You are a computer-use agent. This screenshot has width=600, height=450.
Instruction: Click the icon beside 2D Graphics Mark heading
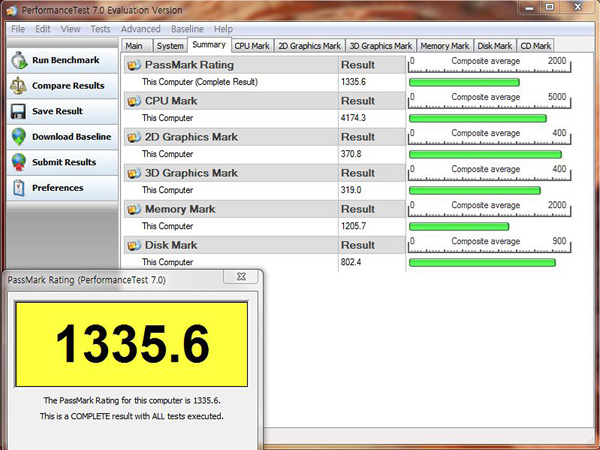click(134, 137)
